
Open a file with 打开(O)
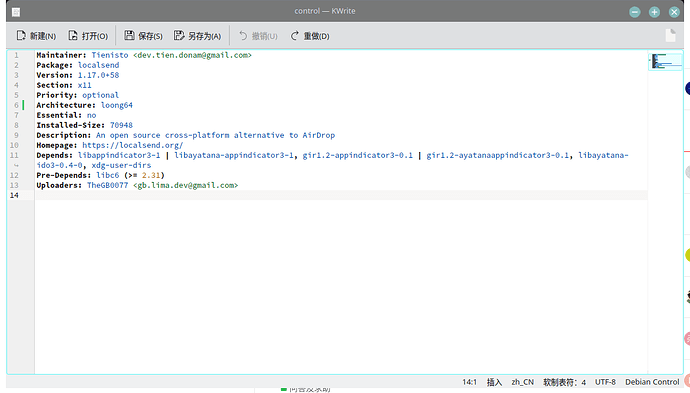(88, 36)
